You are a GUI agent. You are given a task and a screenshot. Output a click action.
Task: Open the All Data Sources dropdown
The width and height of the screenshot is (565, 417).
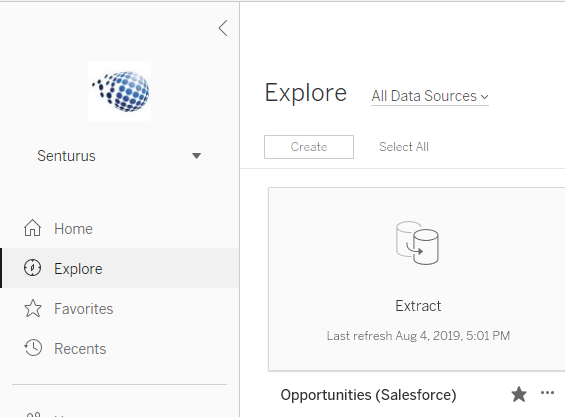(x=430, y=96)
